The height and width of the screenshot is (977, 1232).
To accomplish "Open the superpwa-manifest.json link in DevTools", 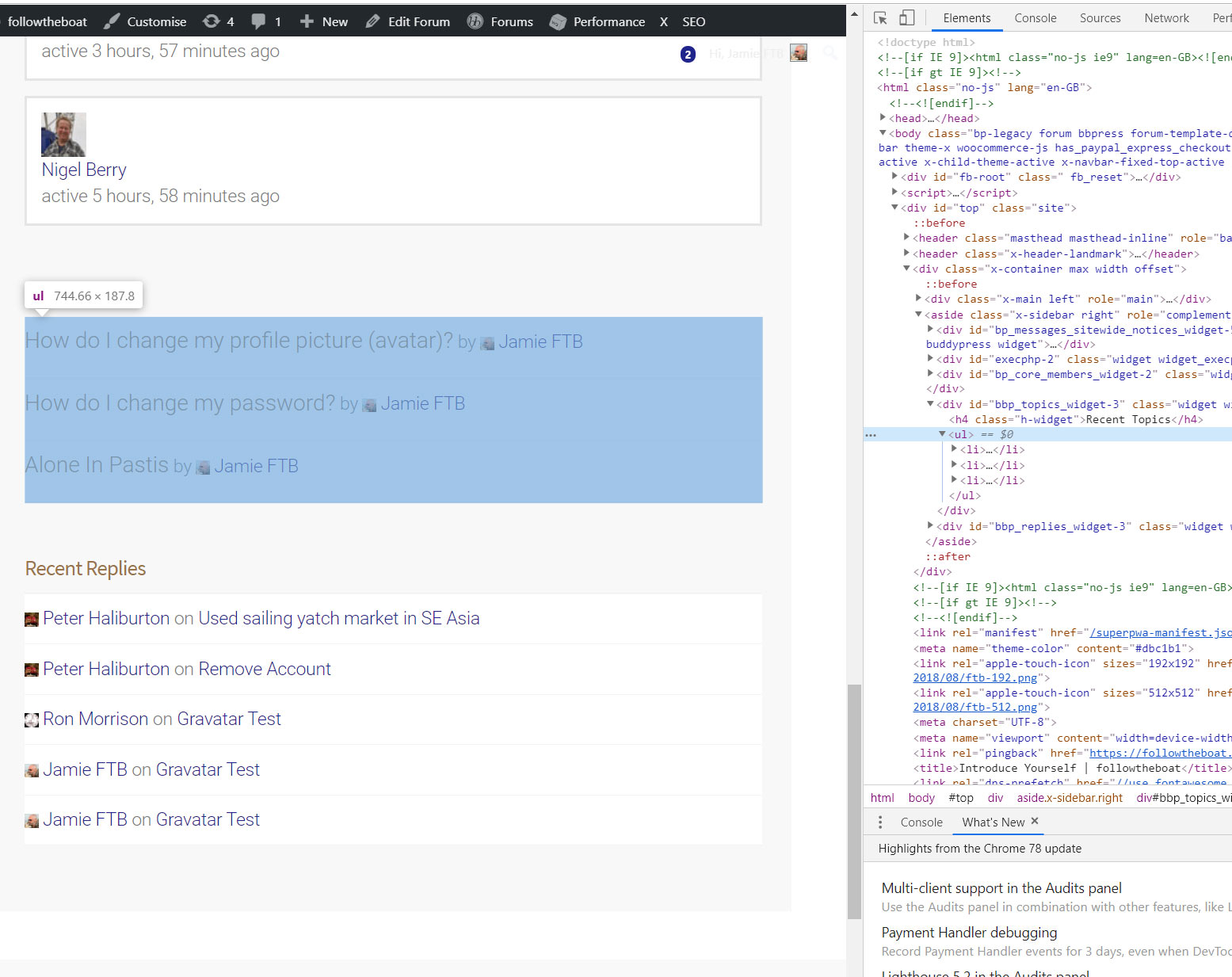I will (1161, 632).
